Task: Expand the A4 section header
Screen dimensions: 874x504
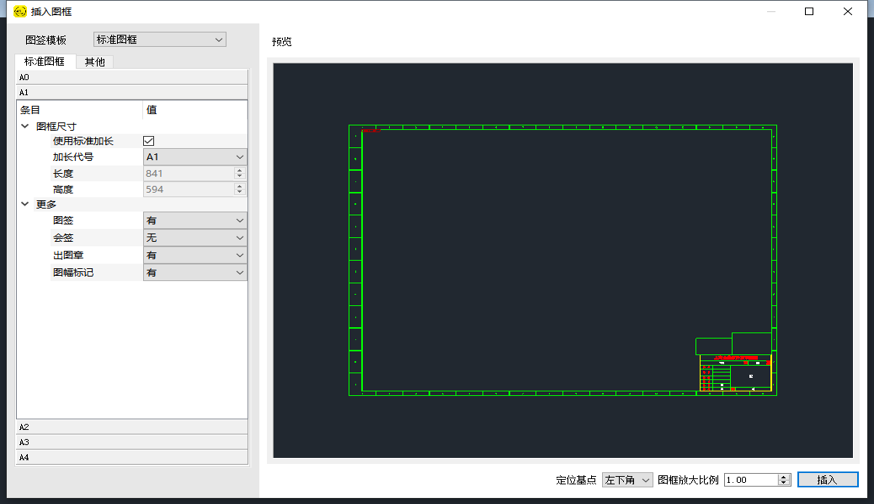Action: click(x=131, y=457)
